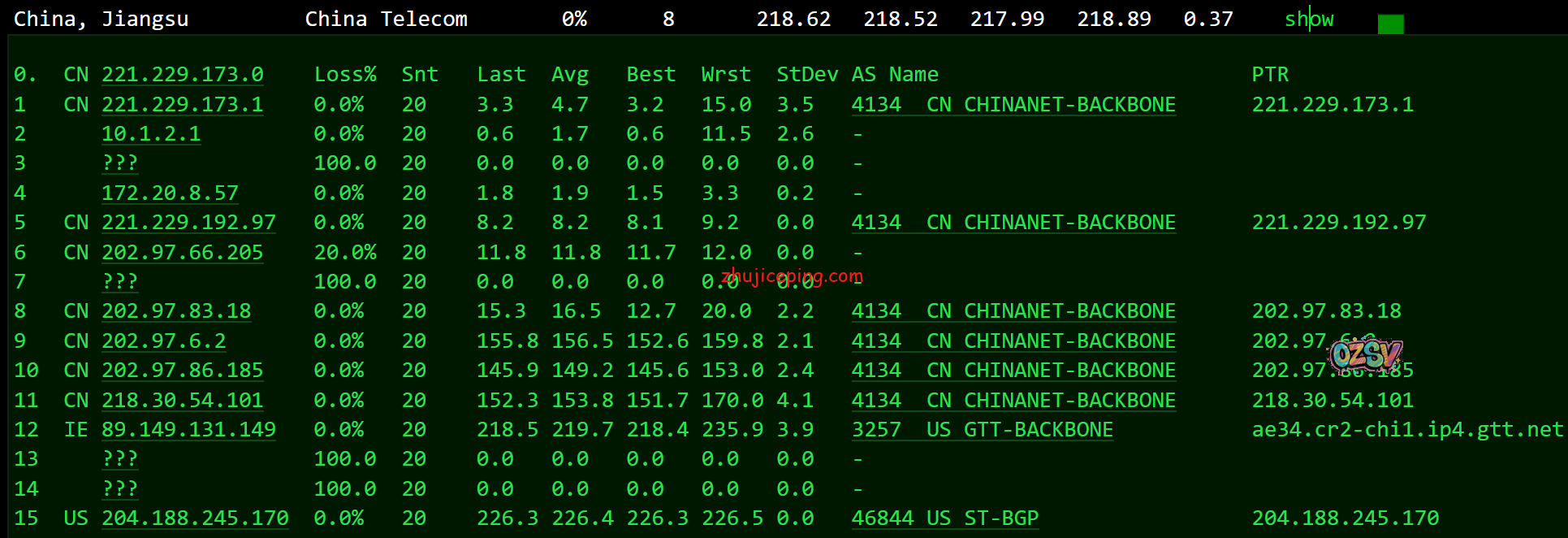Select the 172.20.8.57 hop address
Viewport: 1568px width, 538px height.
pos(170,193)
